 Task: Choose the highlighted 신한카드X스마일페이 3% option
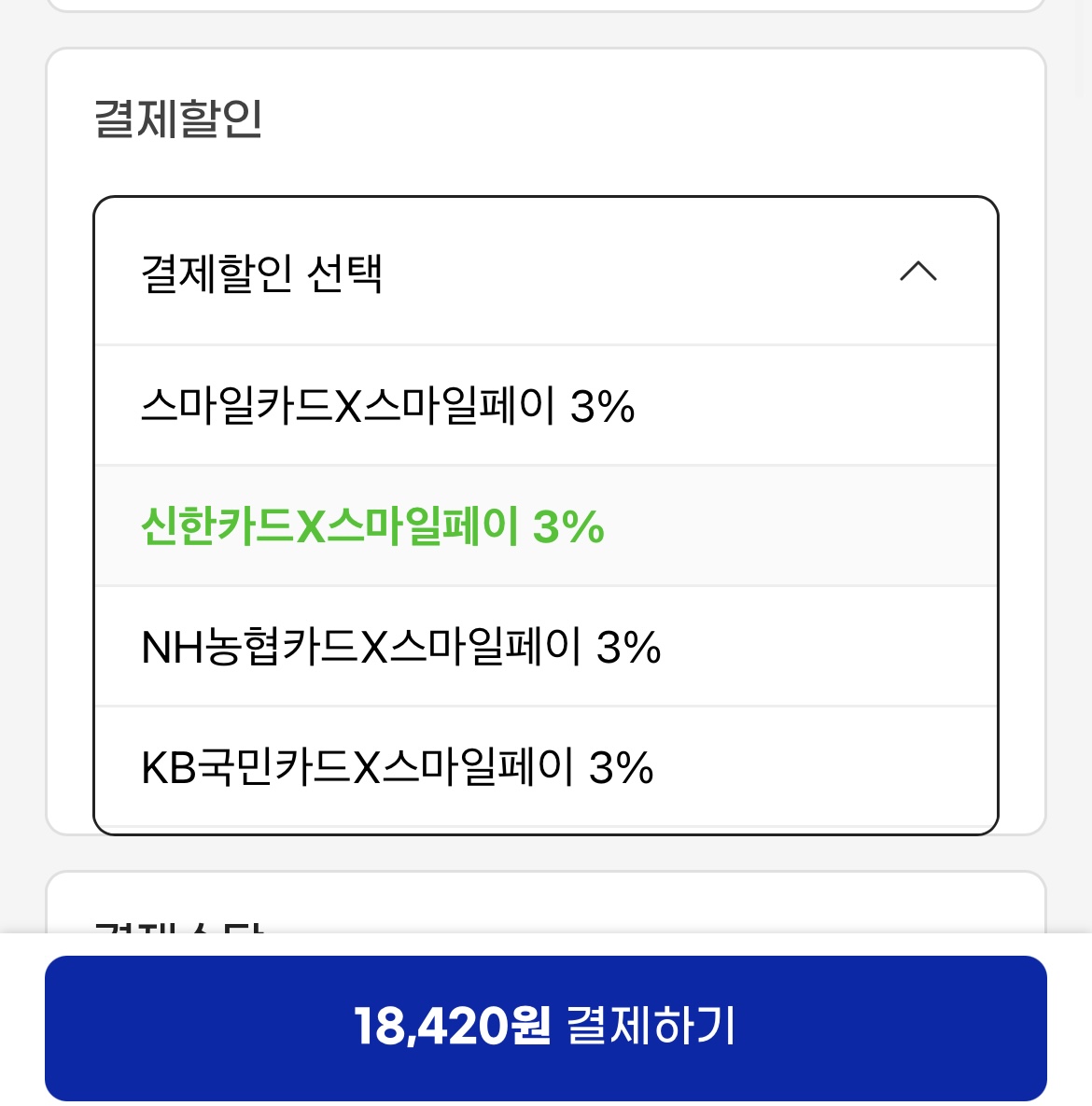point(372,526)
